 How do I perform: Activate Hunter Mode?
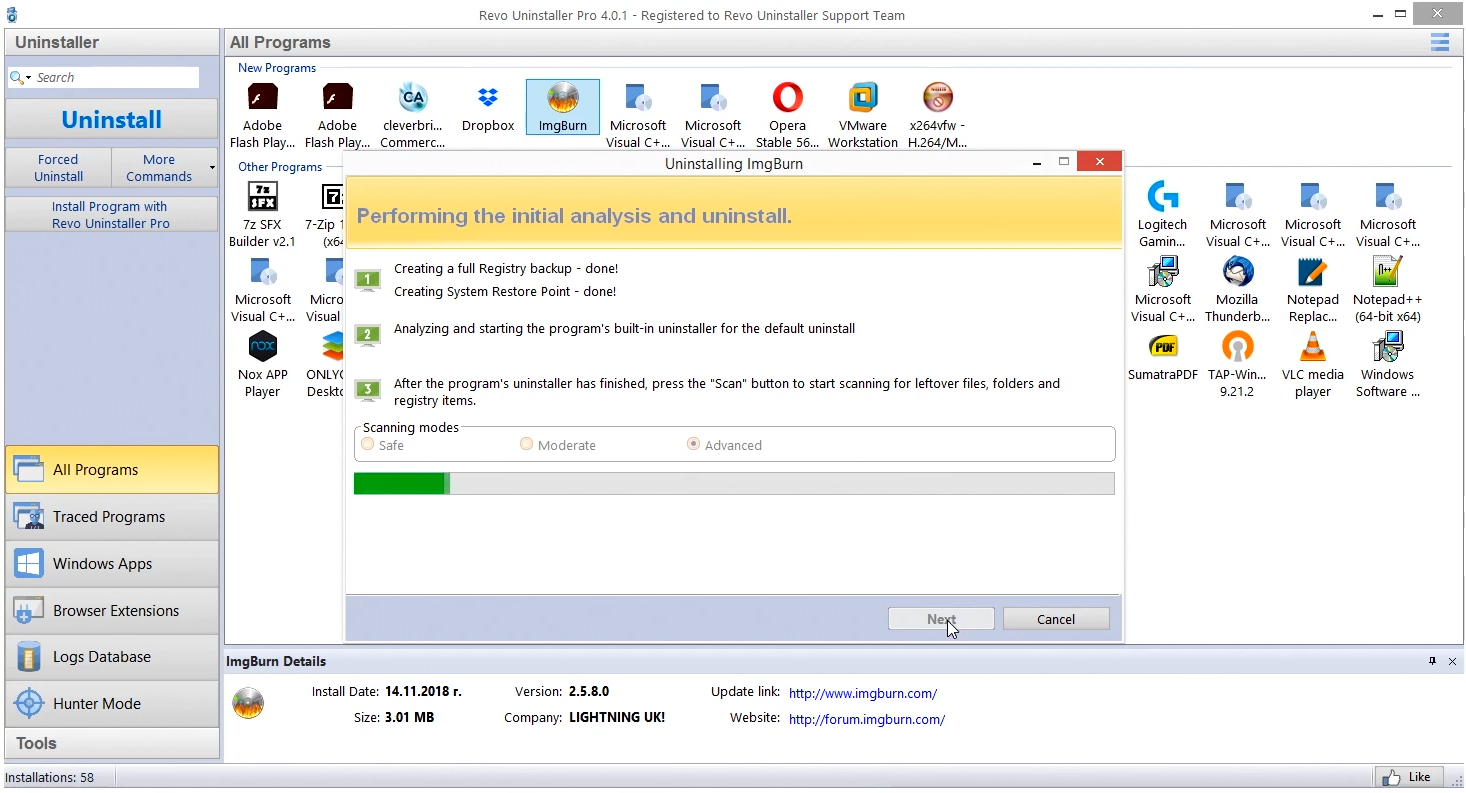[112, 704]
